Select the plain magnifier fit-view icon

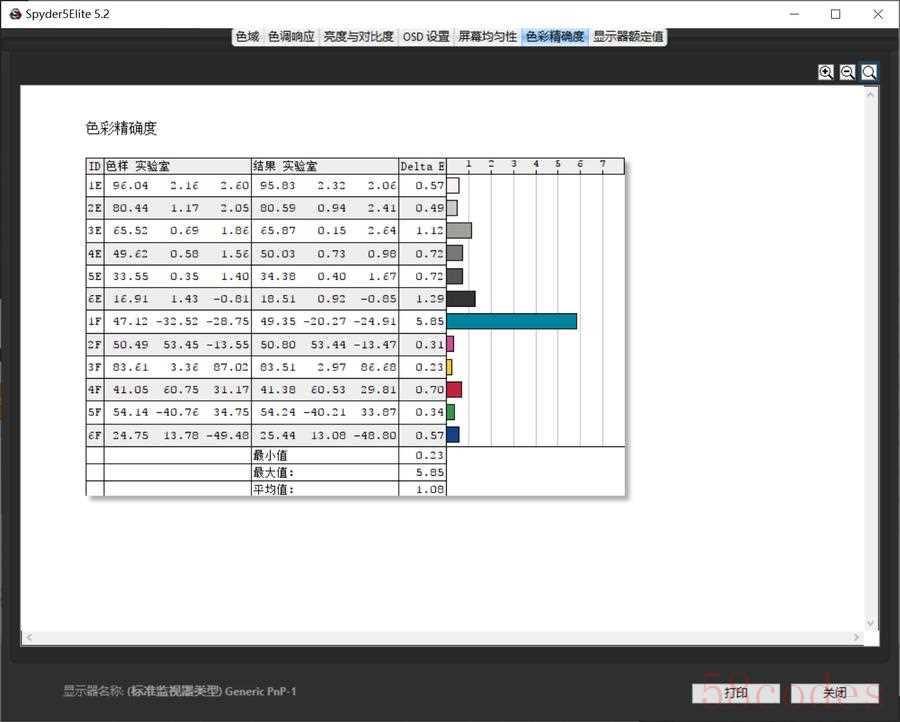coord(869,72)
